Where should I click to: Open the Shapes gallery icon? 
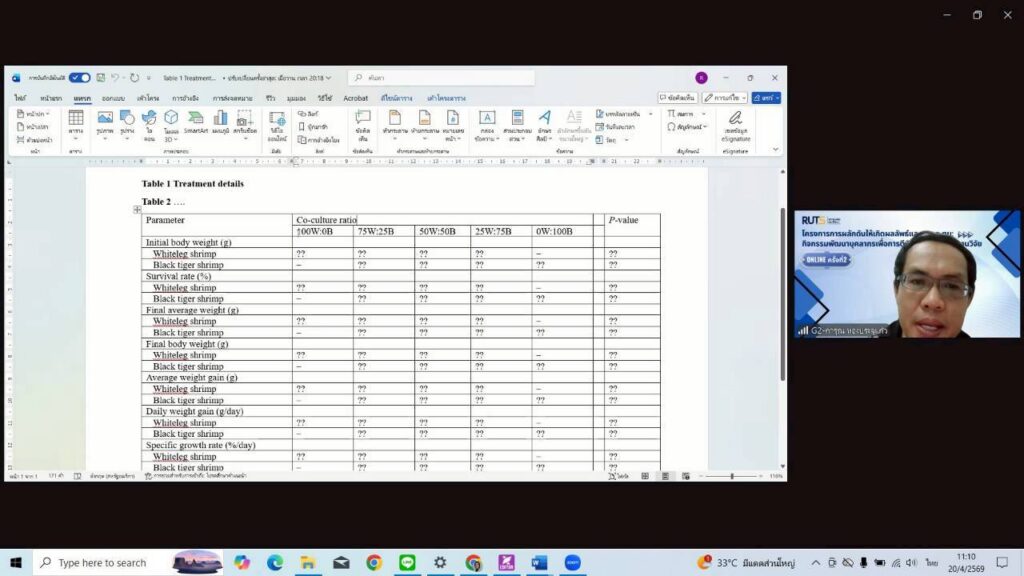(x=127, y=122)
